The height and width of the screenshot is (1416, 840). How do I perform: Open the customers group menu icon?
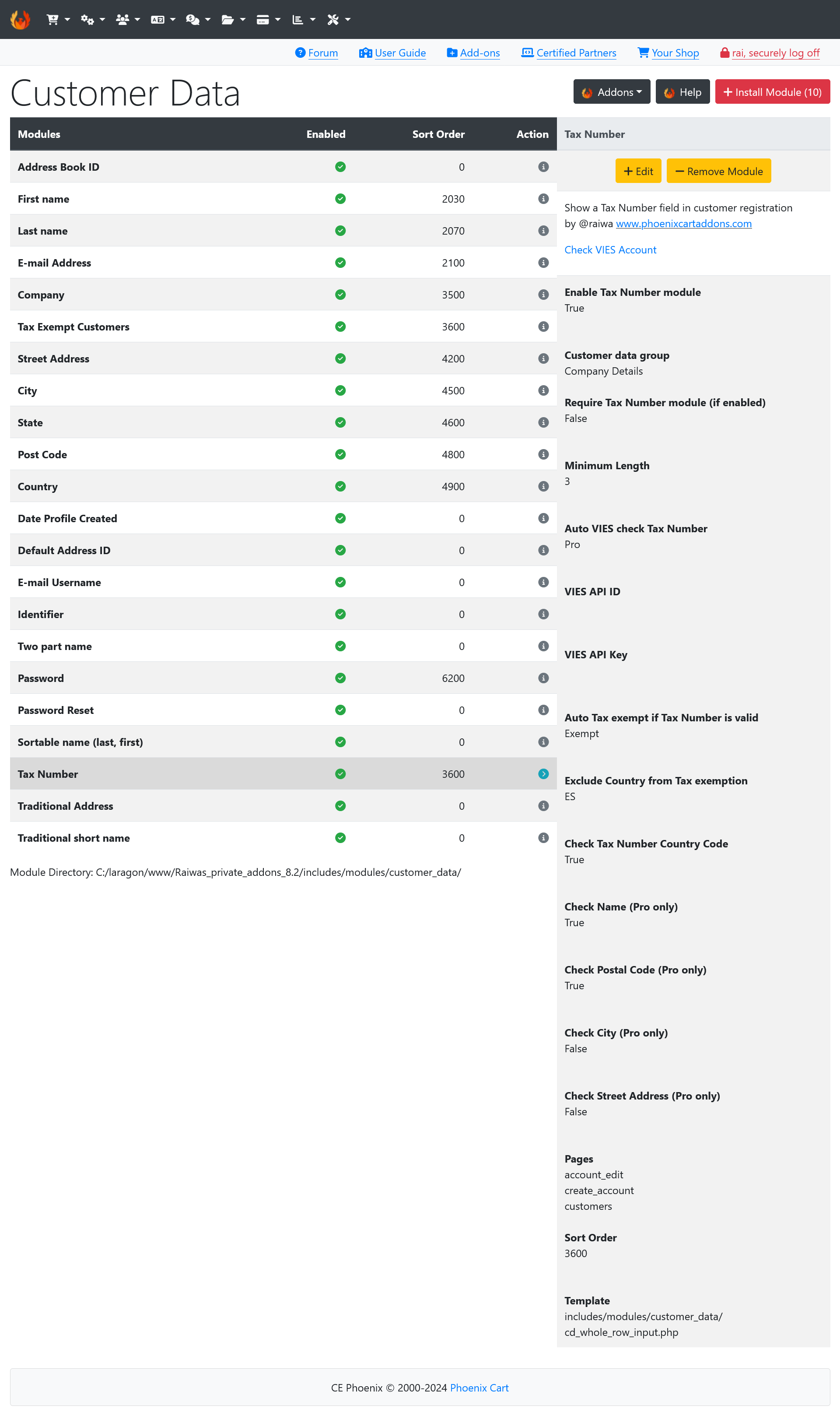tap(122, 19)
